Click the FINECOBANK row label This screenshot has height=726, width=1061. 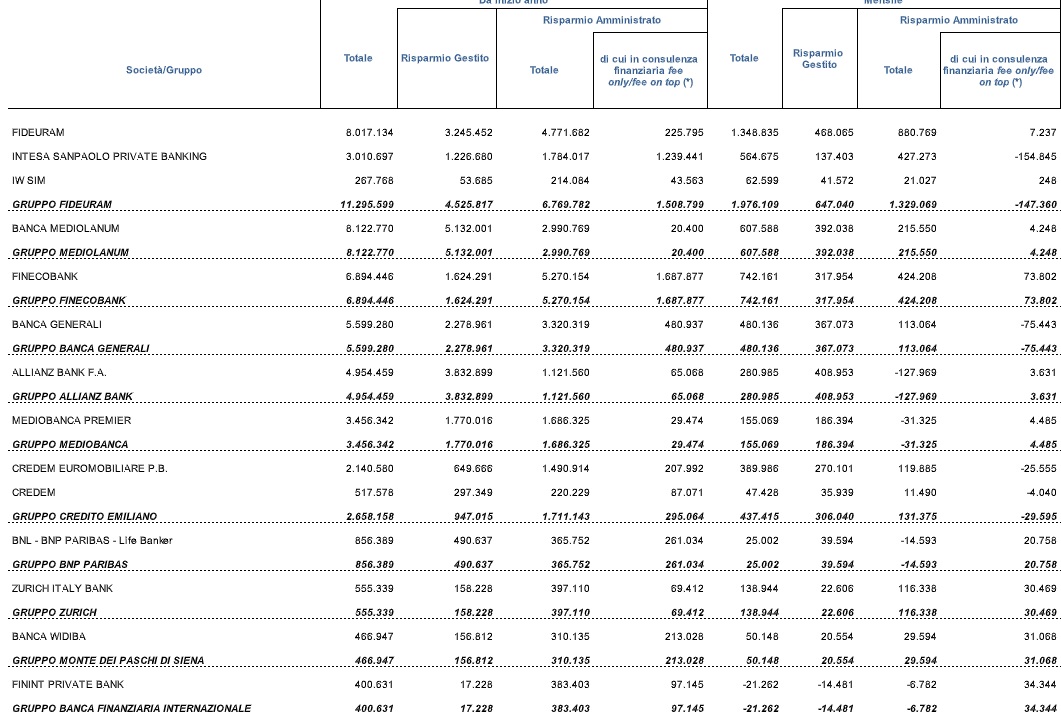tap(45, 277)
